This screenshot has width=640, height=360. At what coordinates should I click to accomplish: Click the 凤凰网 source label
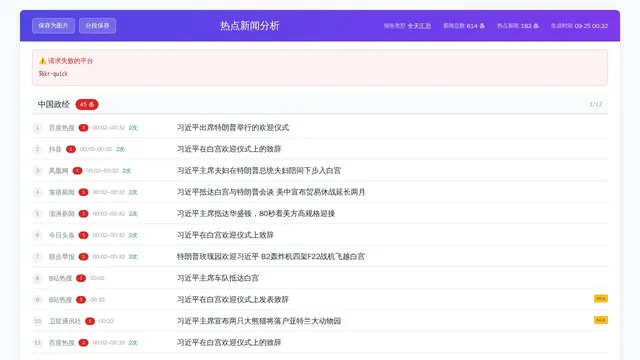58,171
